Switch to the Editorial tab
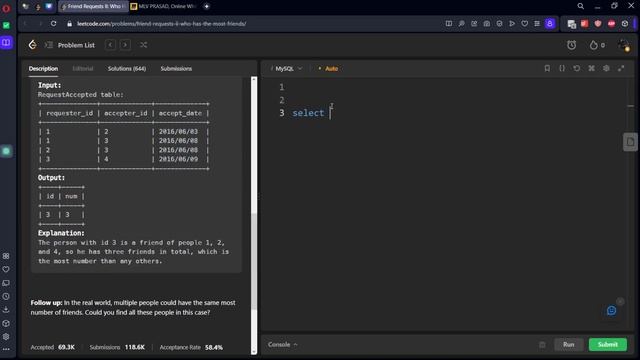640x360 pixels. [x=83, y=69]
